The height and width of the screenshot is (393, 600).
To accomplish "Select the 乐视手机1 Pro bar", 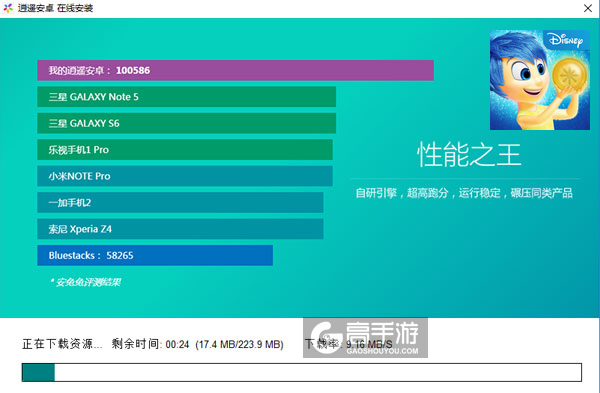I will point(185,150).
